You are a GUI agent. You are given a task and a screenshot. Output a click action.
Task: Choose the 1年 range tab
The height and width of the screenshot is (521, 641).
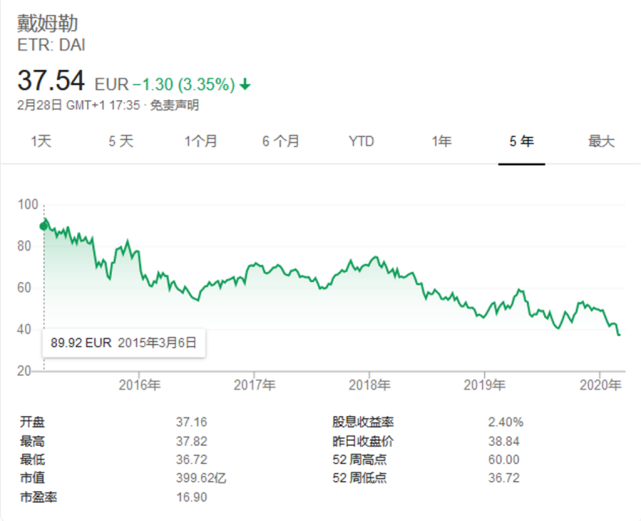click(x=442, y=141)
